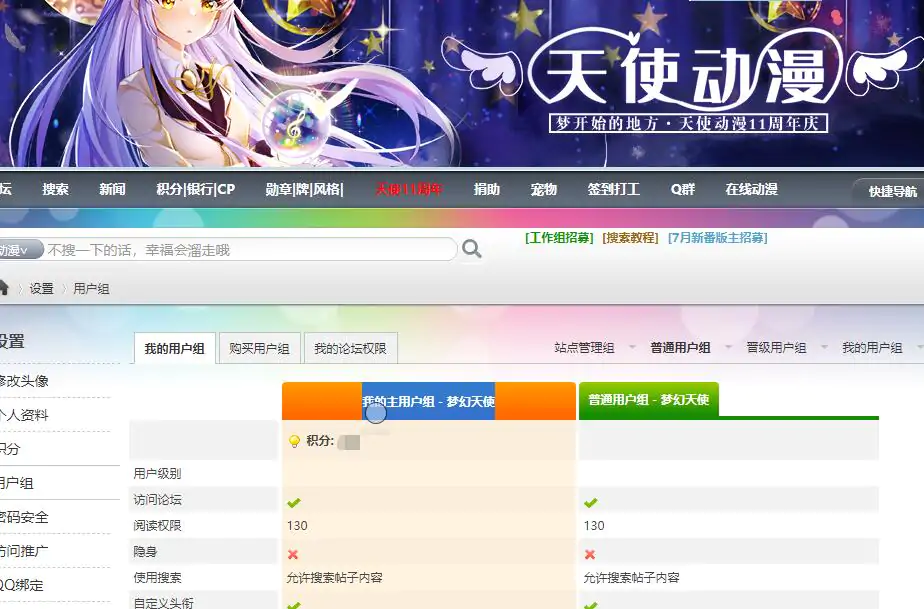Open 积分|银行|CP menu item
The width and height of the screenshot is (924, 609).
point(196,189)
